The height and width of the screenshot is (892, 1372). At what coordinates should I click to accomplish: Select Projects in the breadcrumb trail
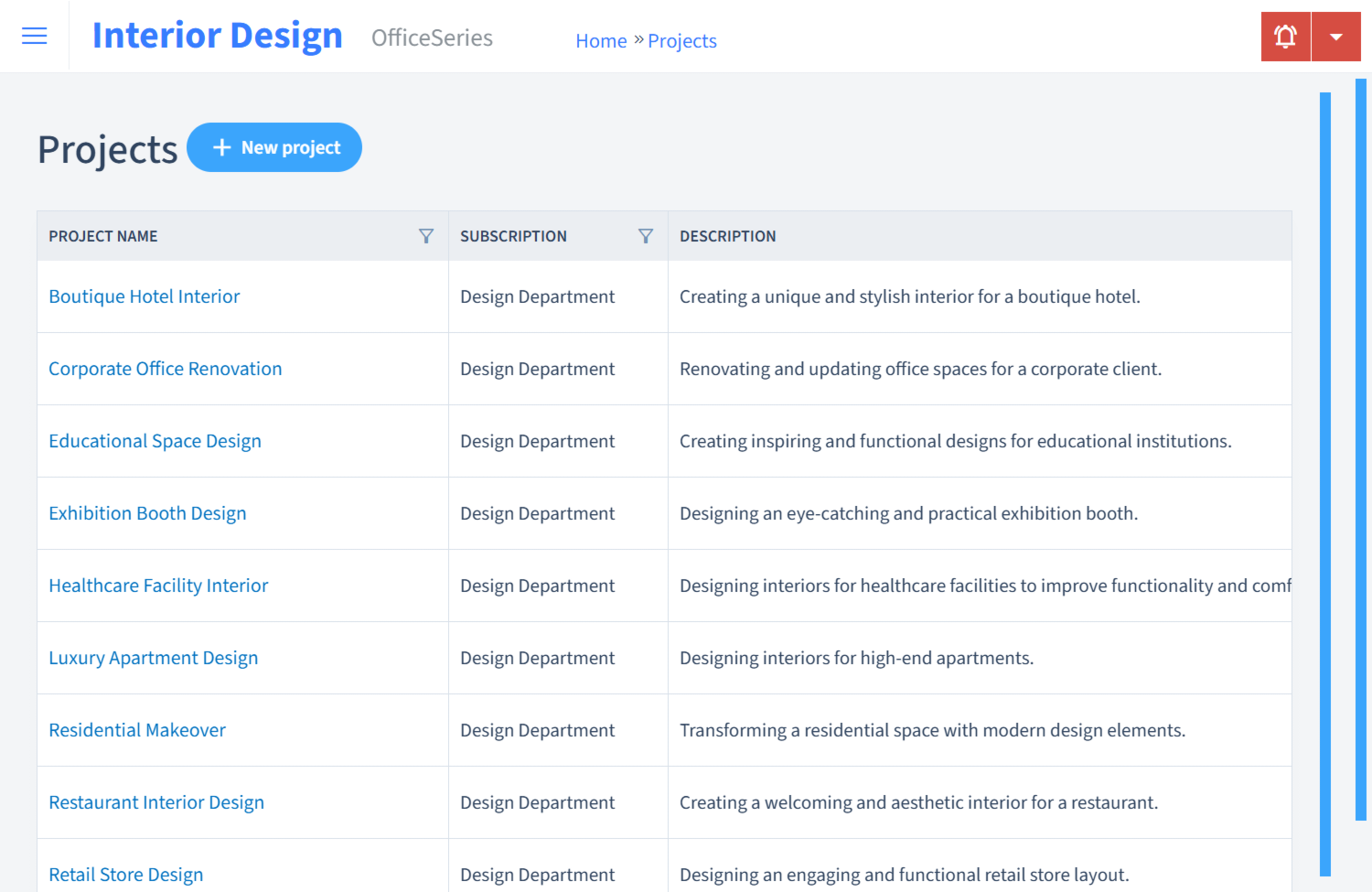(x=682, y=40)
